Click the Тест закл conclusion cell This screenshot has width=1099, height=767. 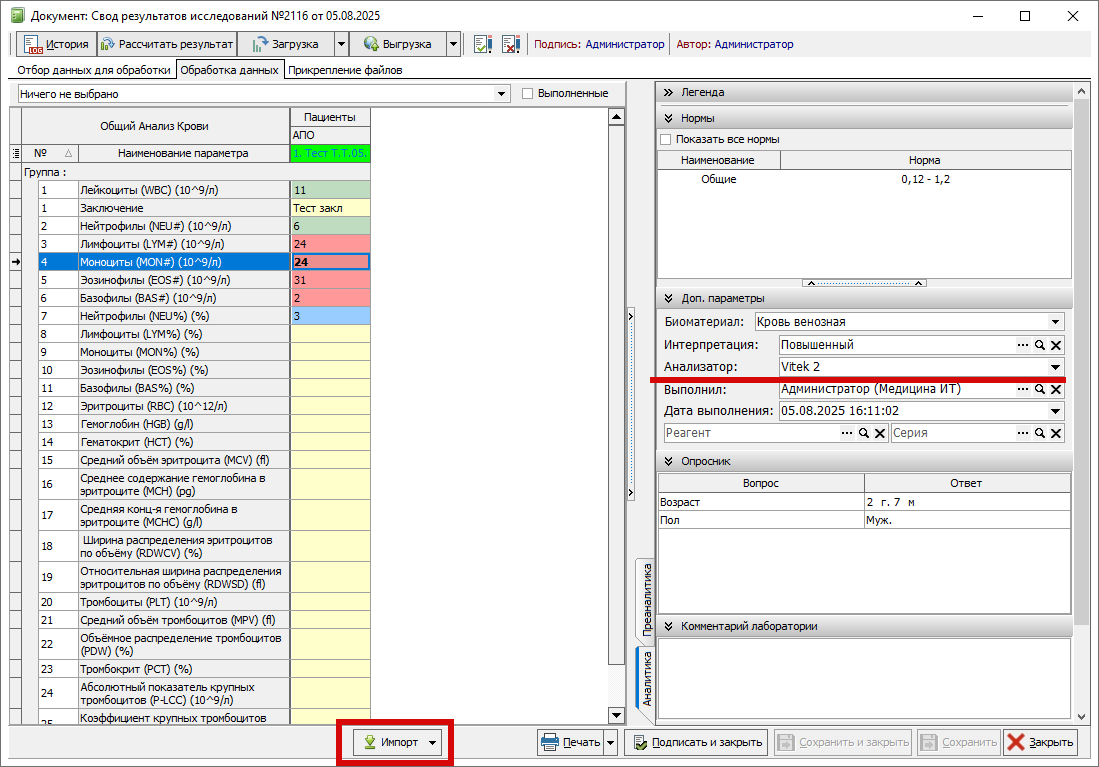pos(330,208)
